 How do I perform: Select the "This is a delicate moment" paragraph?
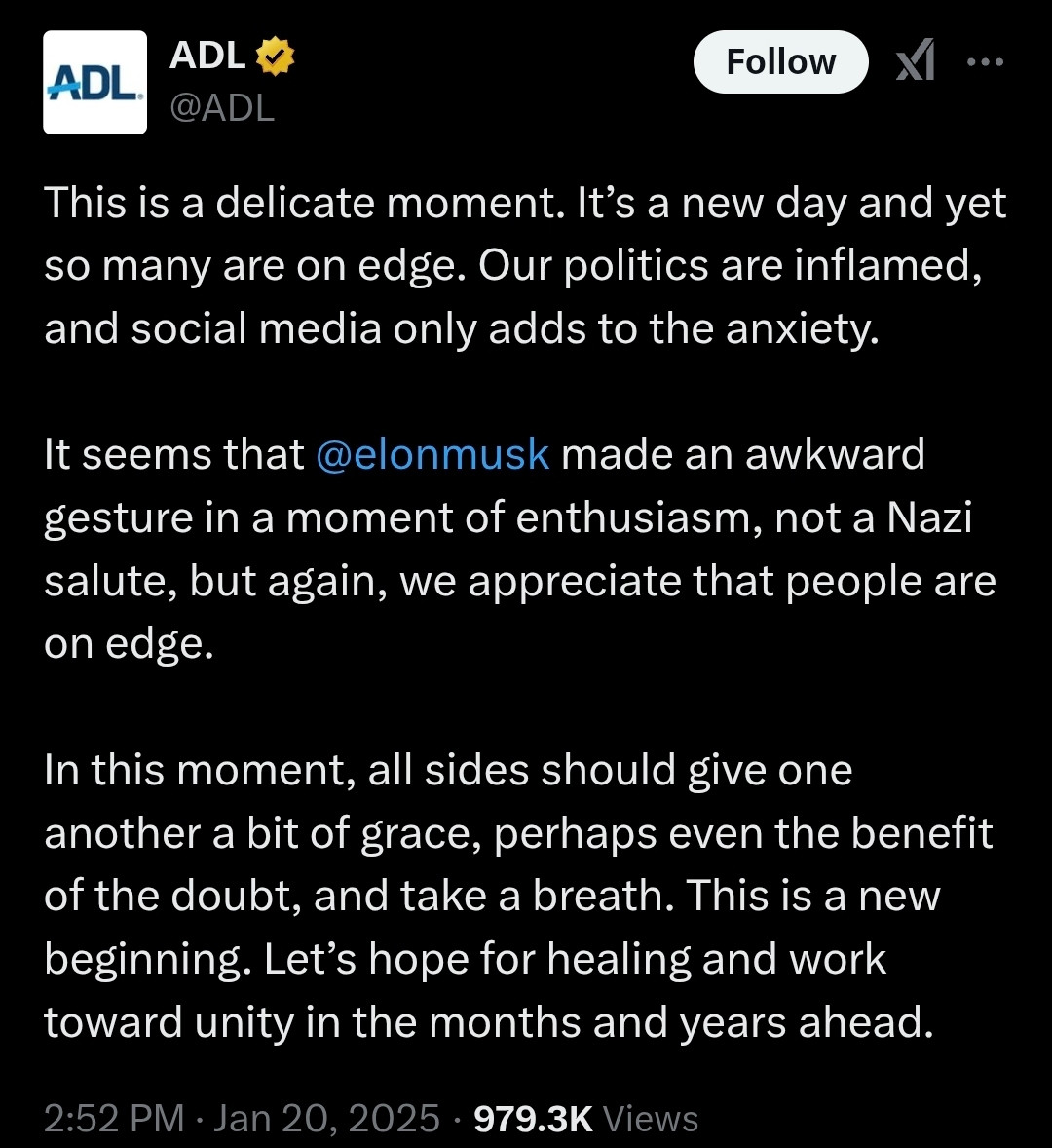[x=525, y=265]
